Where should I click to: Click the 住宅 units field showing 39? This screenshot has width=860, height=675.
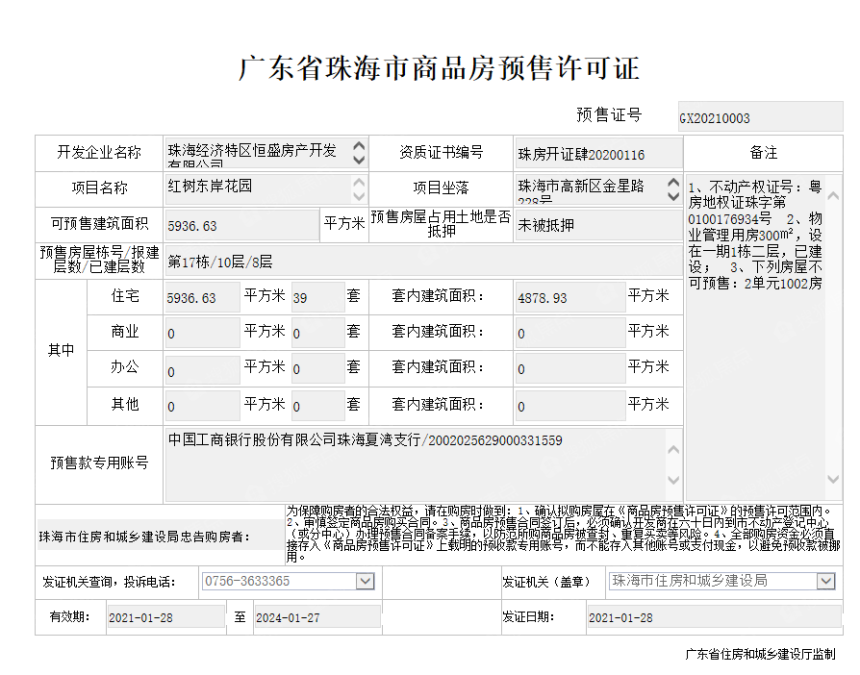[x=318, y=298]
